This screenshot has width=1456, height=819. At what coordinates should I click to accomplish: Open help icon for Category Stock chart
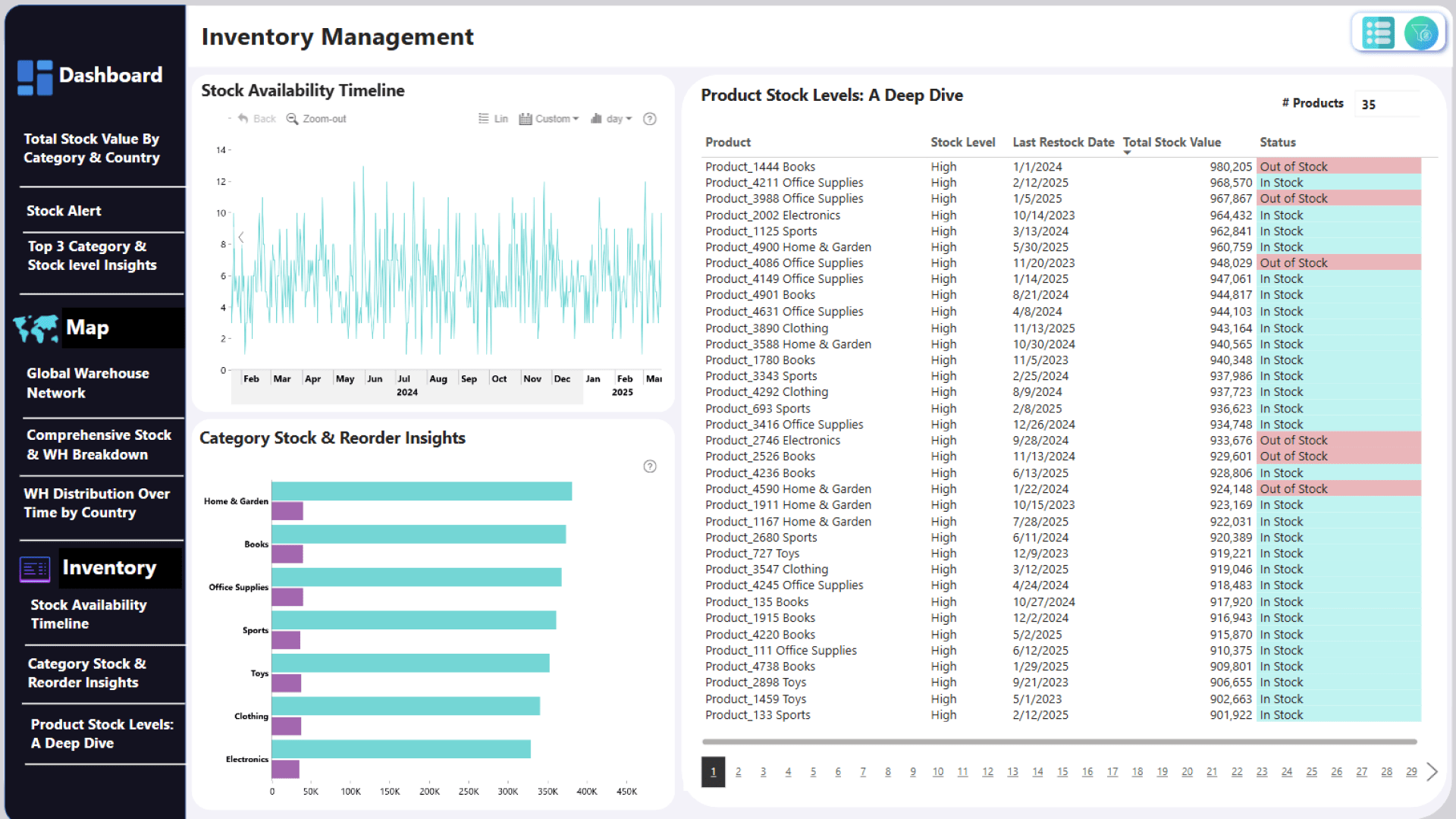(x=650, y=466)
